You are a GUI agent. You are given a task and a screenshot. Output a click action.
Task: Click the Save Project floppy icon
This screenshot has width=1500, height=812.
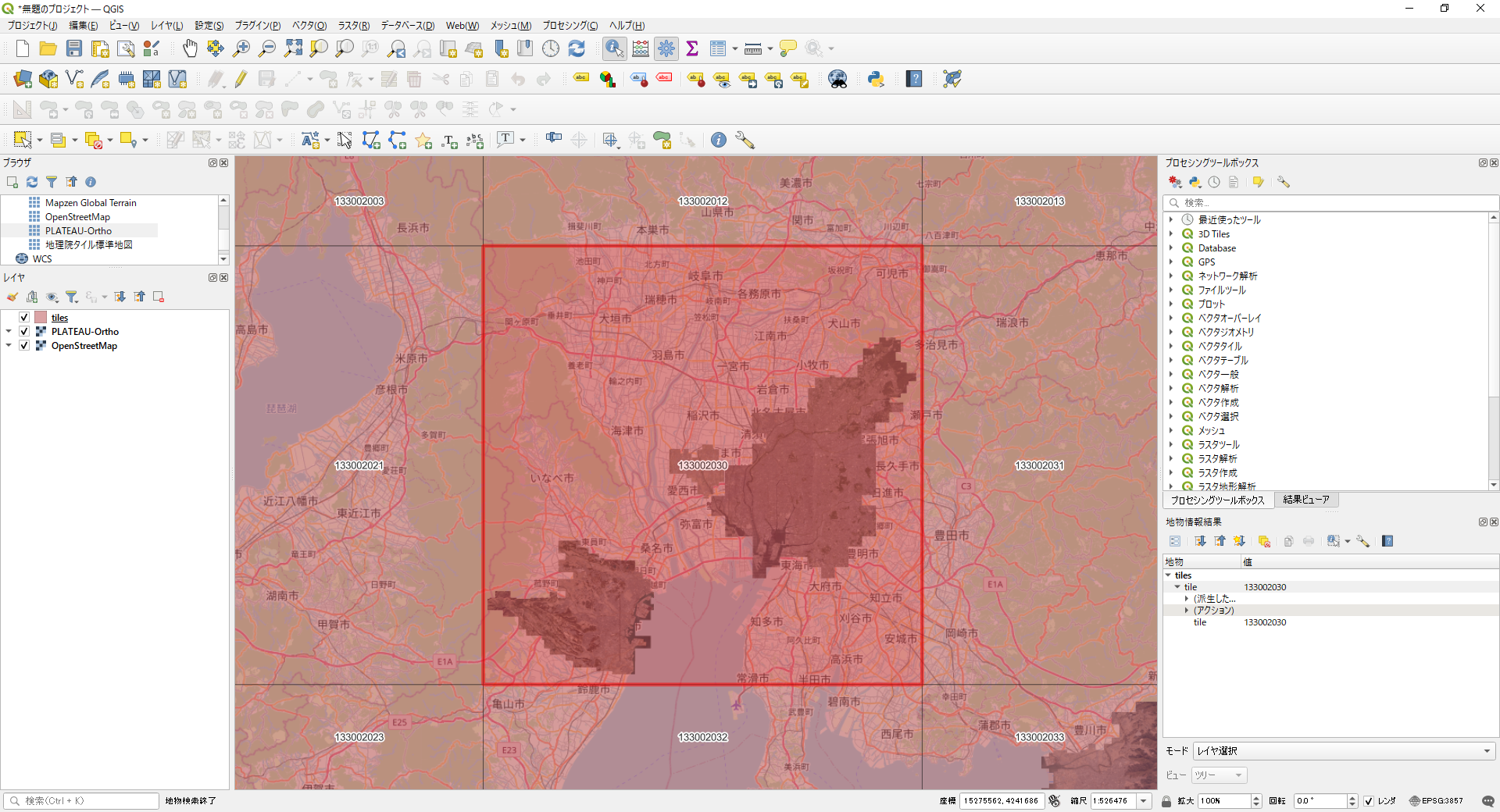pyautogui.click(x=74, y=48)
